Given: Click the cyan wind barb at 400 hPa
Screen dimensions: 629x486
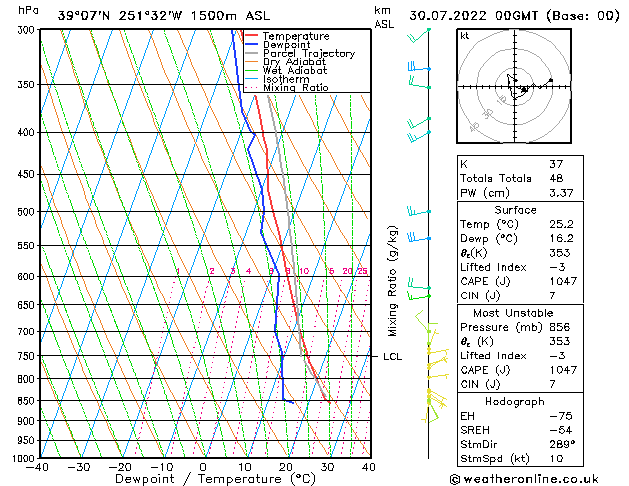Looking at the screenshot, I should (419, 136).
